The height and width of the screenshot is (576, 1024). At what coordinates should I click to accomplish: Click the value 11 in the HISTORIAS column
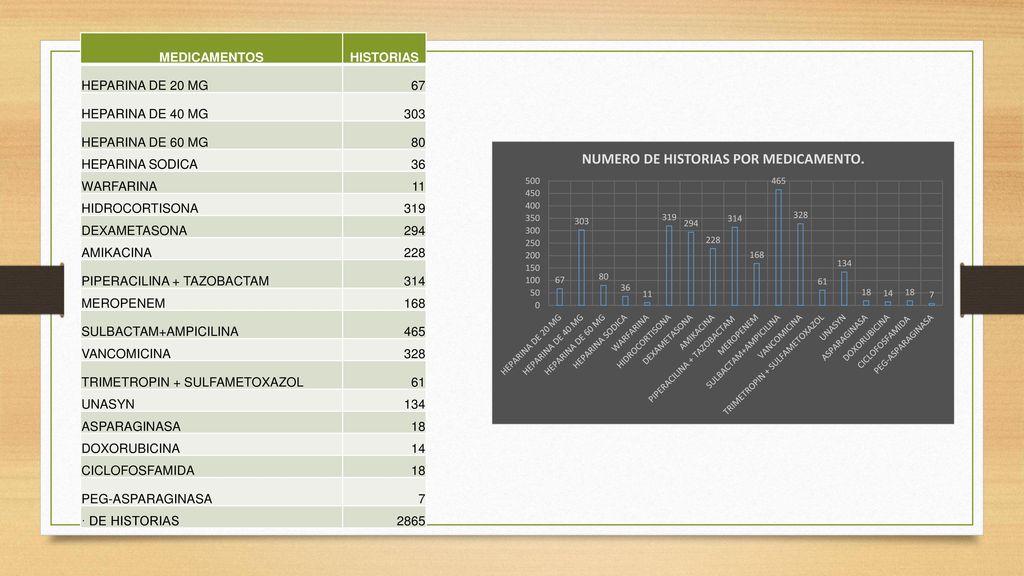click(x=419, y=187)
